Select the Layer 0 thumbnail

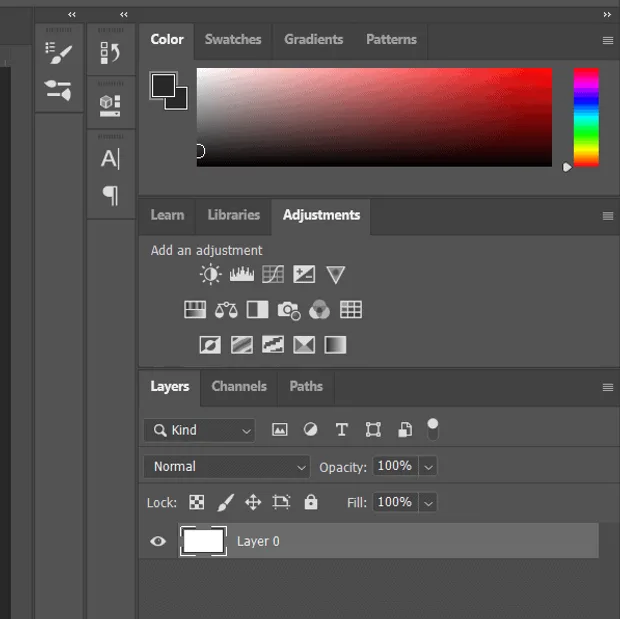(x=203, y=541)
